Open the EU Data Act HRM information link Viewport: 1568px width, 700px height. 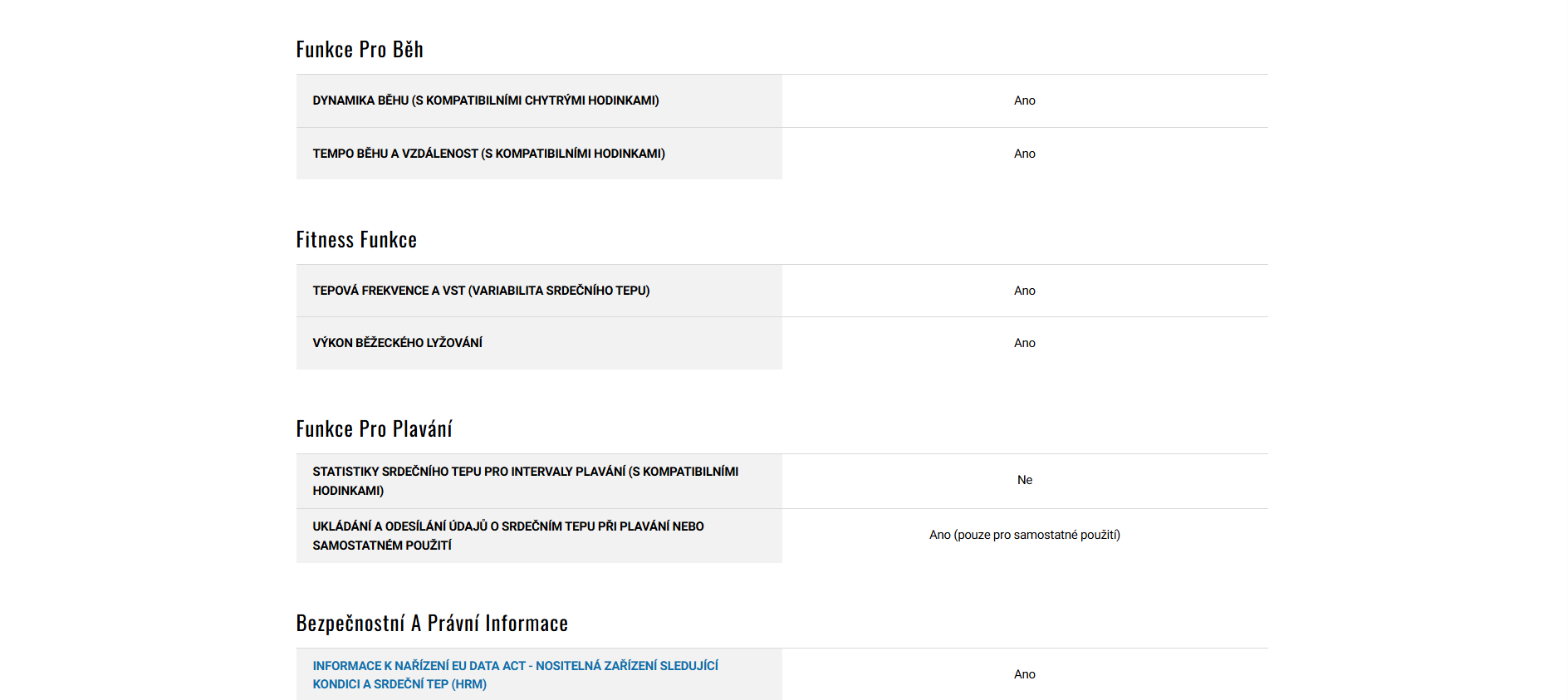click(x=515, y=666)
